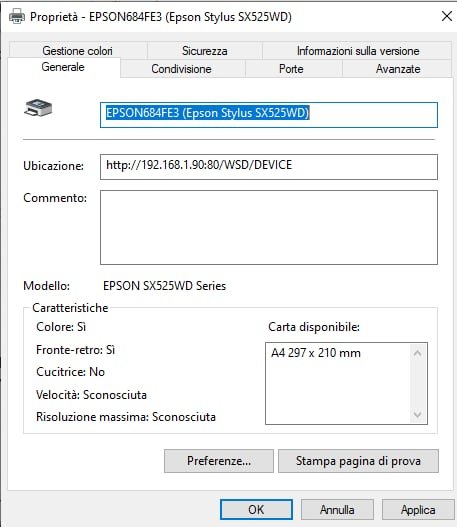
Task: Click the printer icon beside name field
Action: click(38, 108)
